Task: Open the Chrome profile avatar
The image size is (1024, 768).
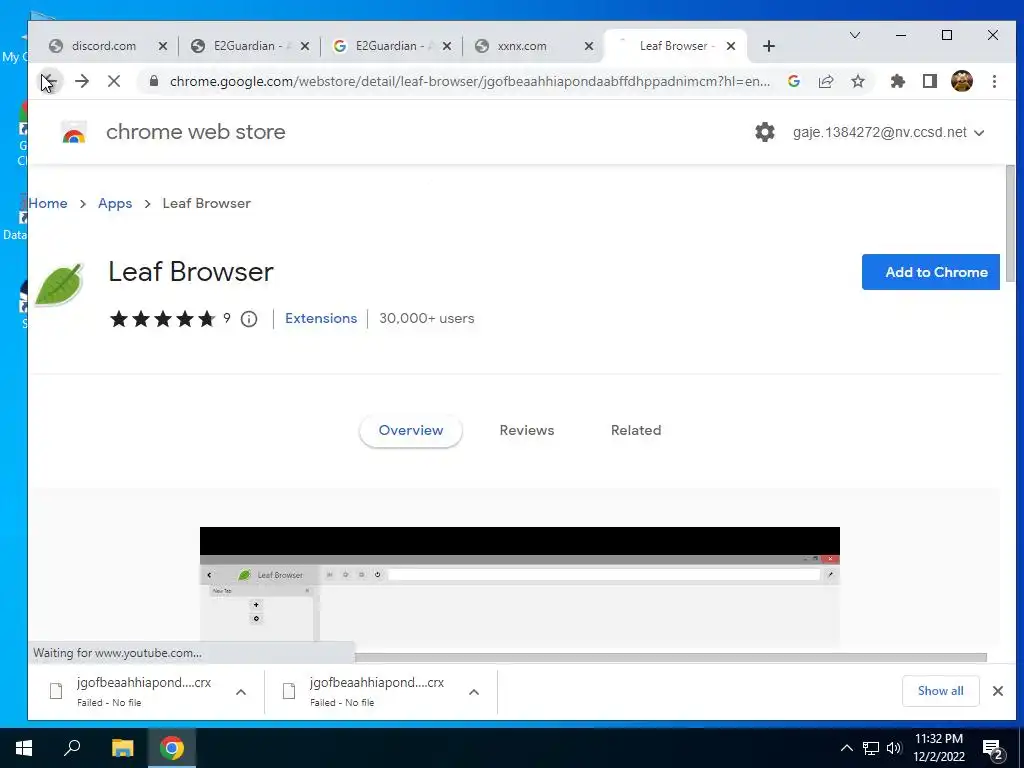Action: (962, 82)
